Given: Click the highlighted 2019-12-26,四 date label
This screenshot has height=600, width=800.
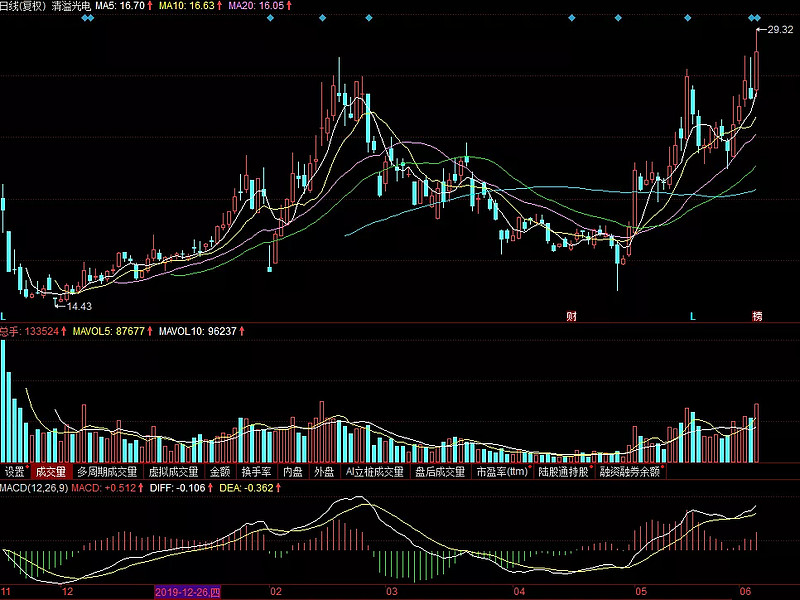Looking at the screenshot, I should (x=188, y=592).
